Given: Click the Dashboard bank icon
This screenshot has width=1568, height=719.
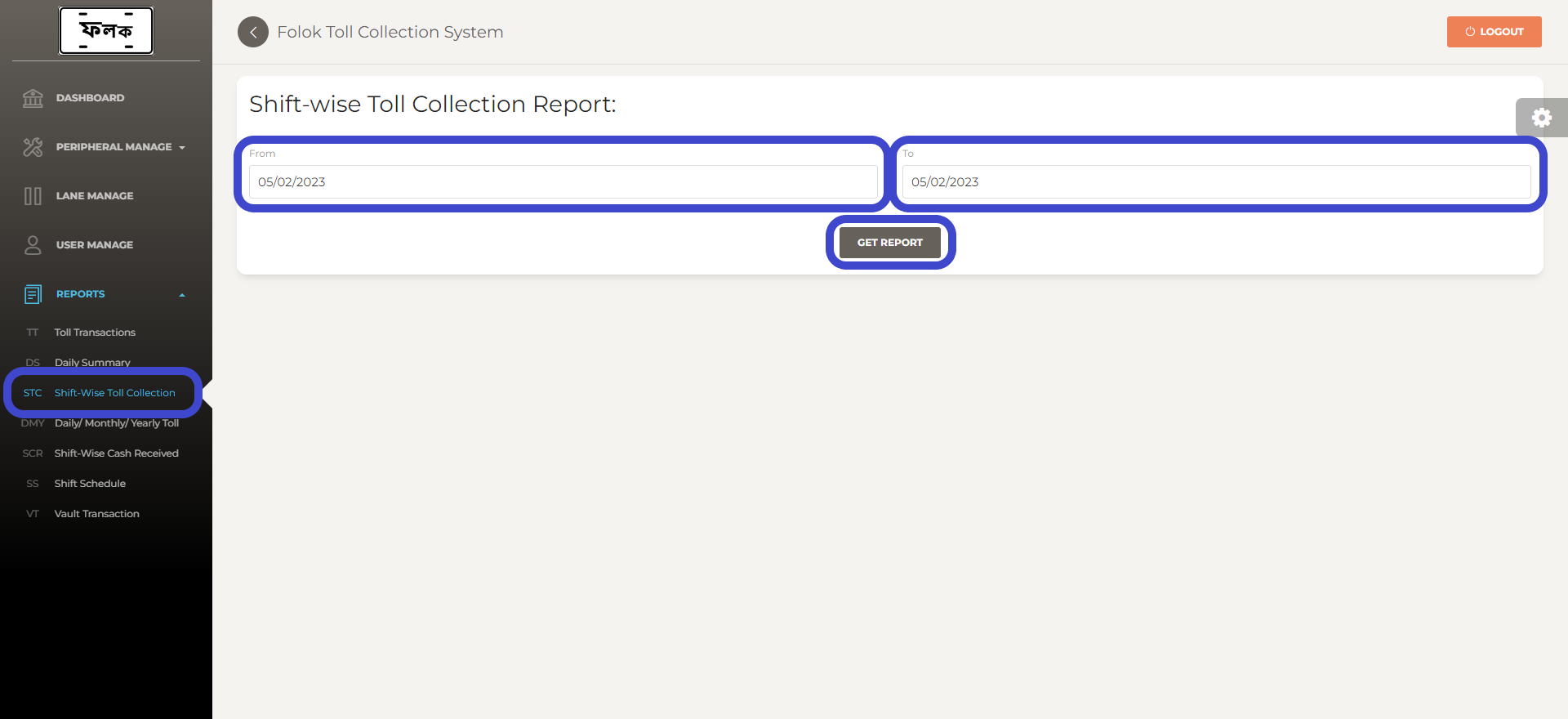Looking at the screenshot, I should pos(33,98).
